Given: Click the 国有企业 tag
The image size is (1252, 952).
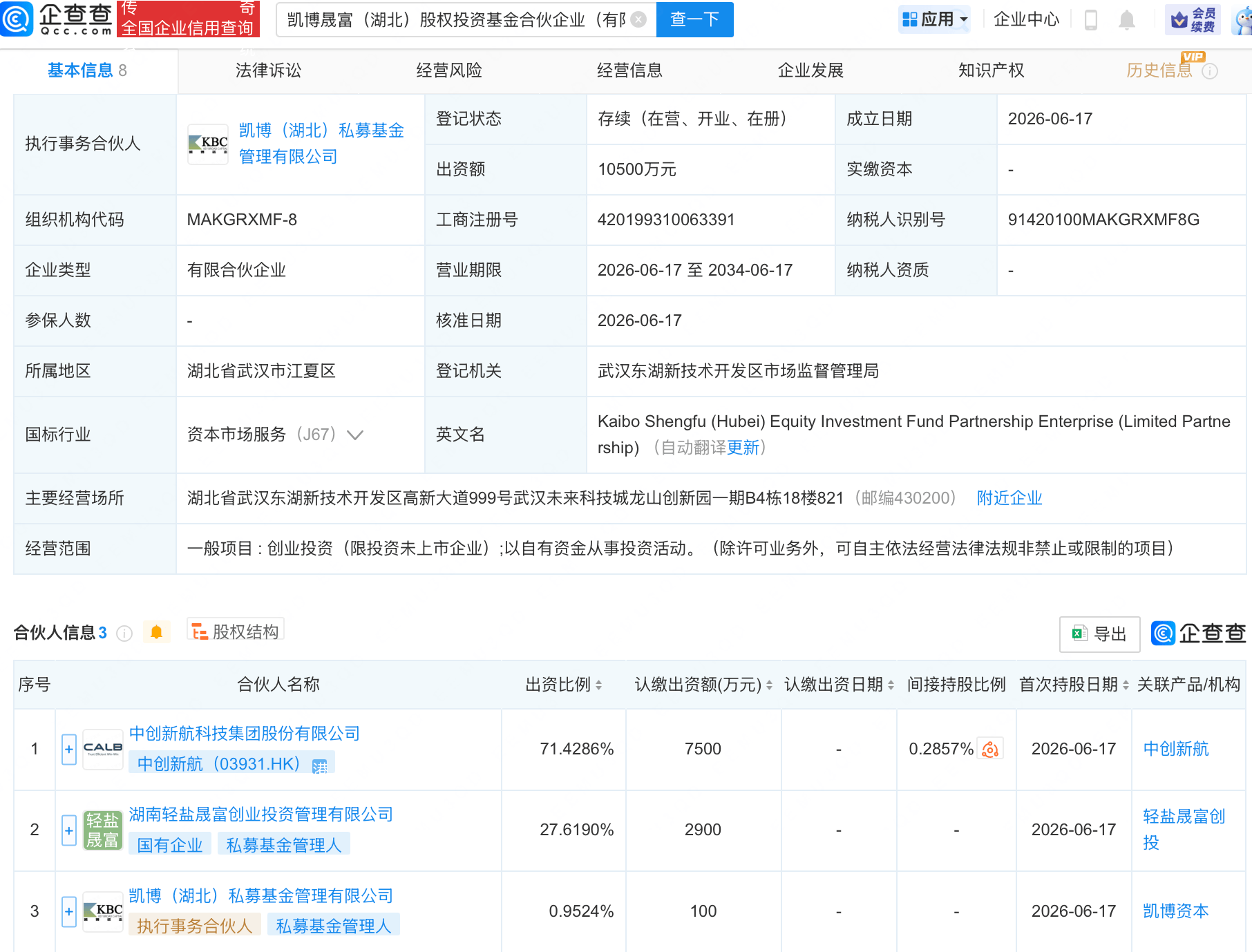Looking at the screenshot, I should pyautogui.click(x=169, y=845).
